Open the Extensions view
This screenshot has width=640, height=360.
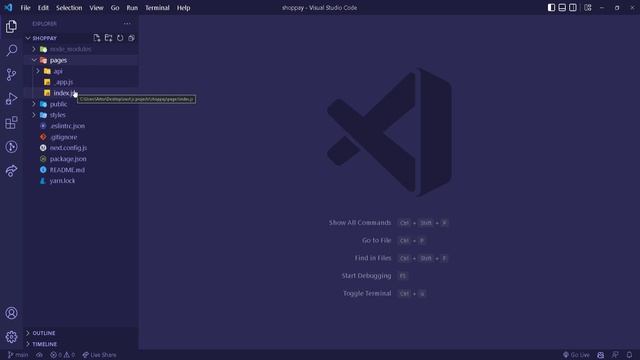tap(11, 122)
